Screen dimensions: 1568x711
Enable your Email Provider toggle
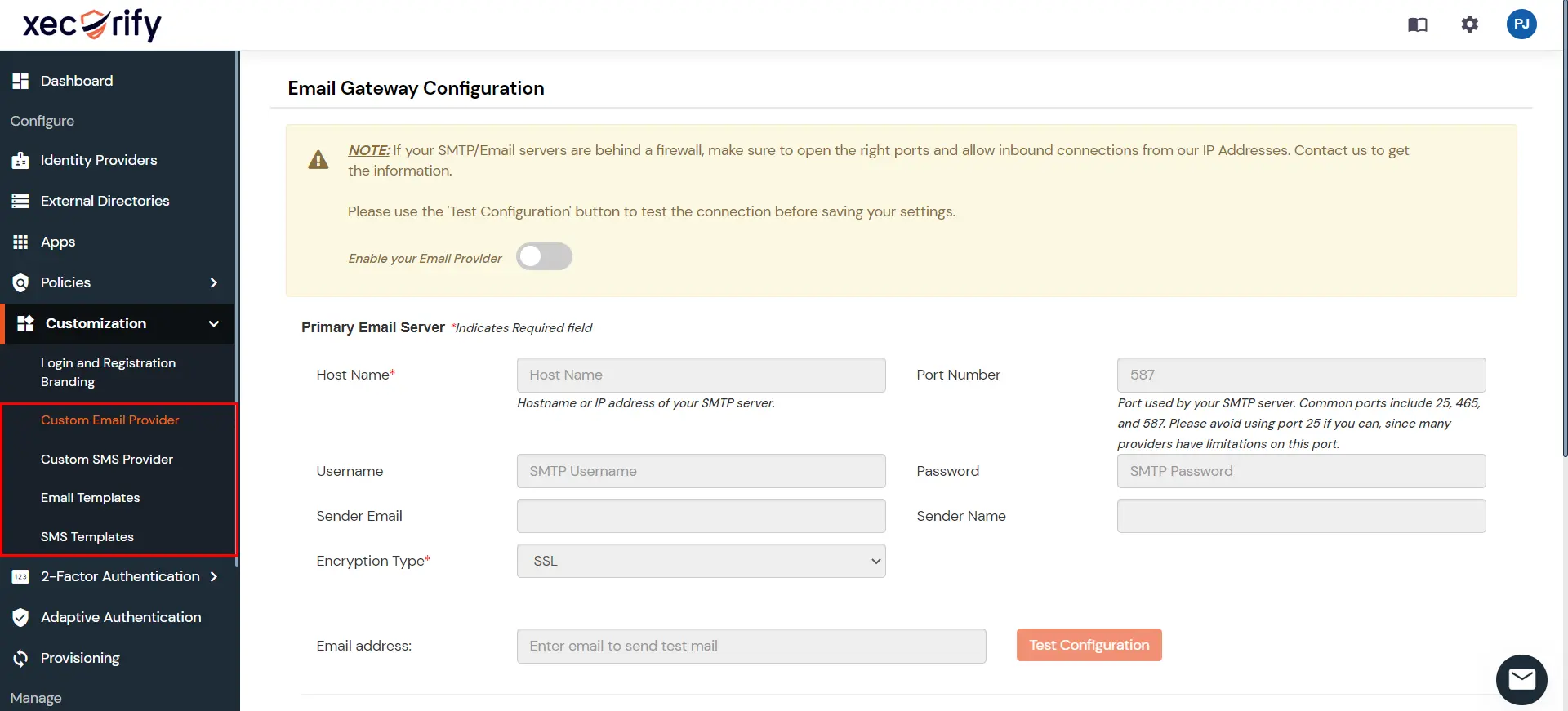544,256
